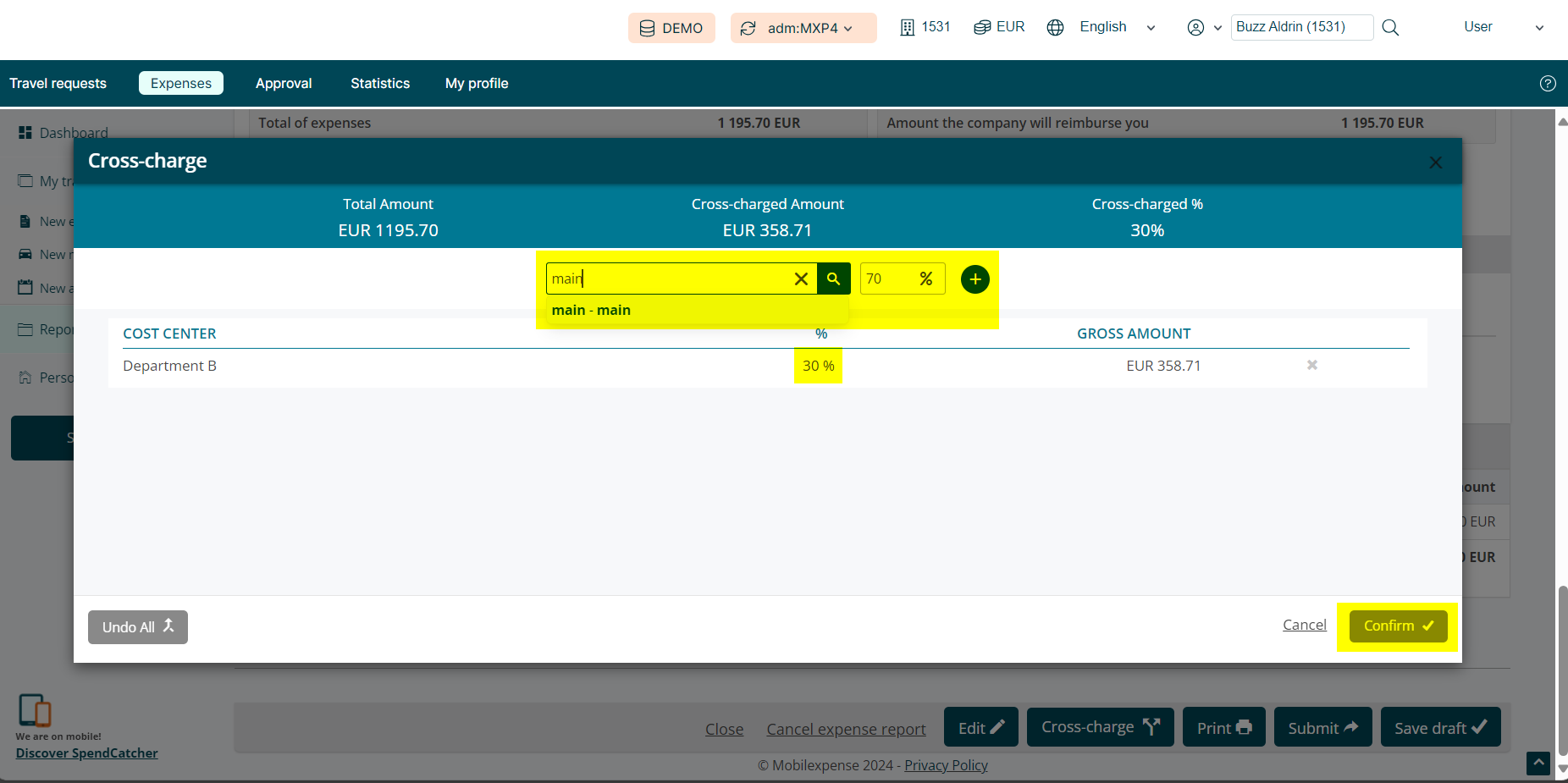Click the scroll-to-top arrow button
This screenshot has height=783, width=1568.
pyautogui.click(x=1538, y=763)
